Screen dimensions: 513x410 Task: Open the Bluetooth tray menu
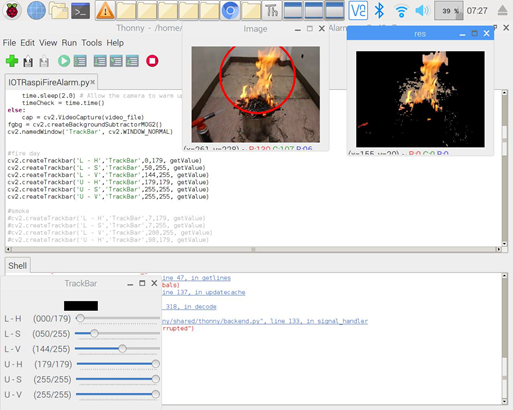[379, 11]
